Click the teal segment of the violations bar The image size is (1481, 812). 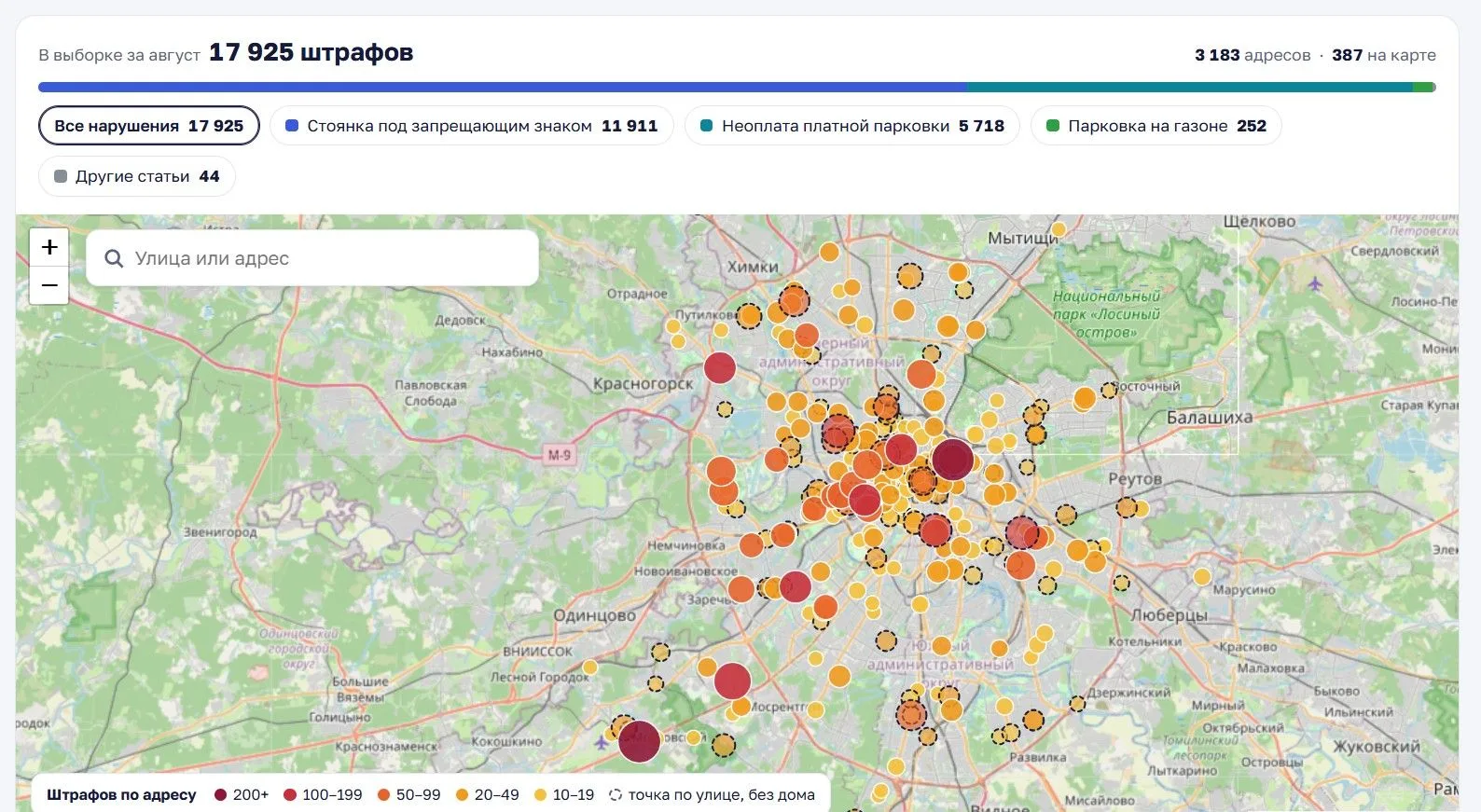point(1190,88)
